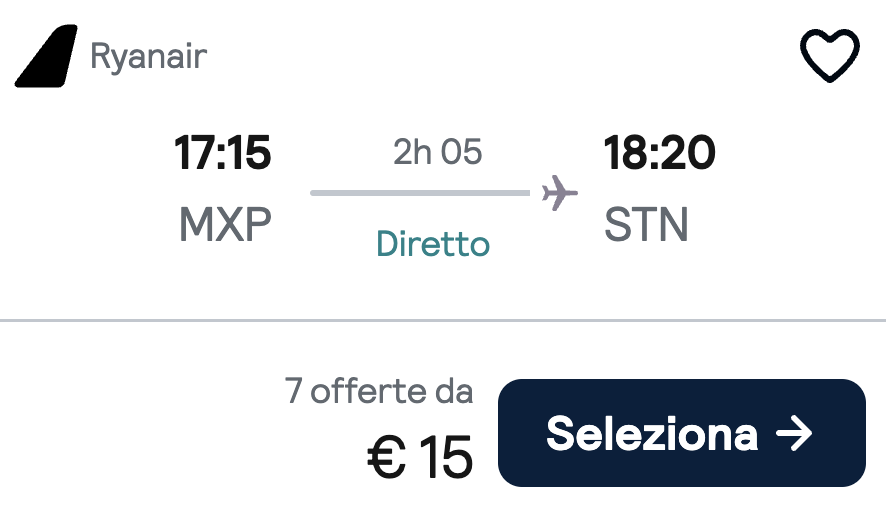The height and width of the screenshot is (520, 886).
Task: Click the € 15 price
Action: [x=420, y=457]
